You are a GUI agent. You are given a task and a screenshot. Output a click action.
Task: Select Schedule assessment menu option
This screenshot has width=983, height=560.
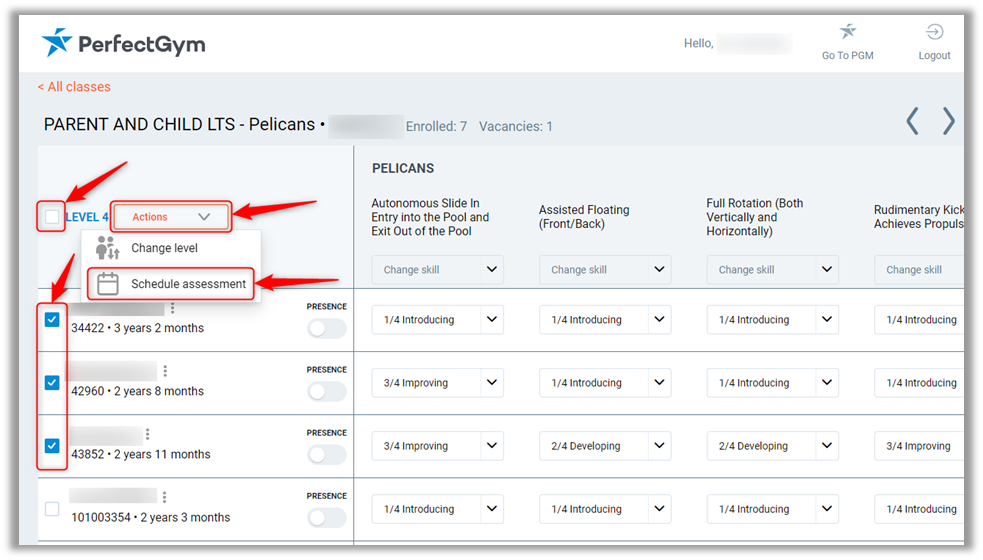click(187, 284)
